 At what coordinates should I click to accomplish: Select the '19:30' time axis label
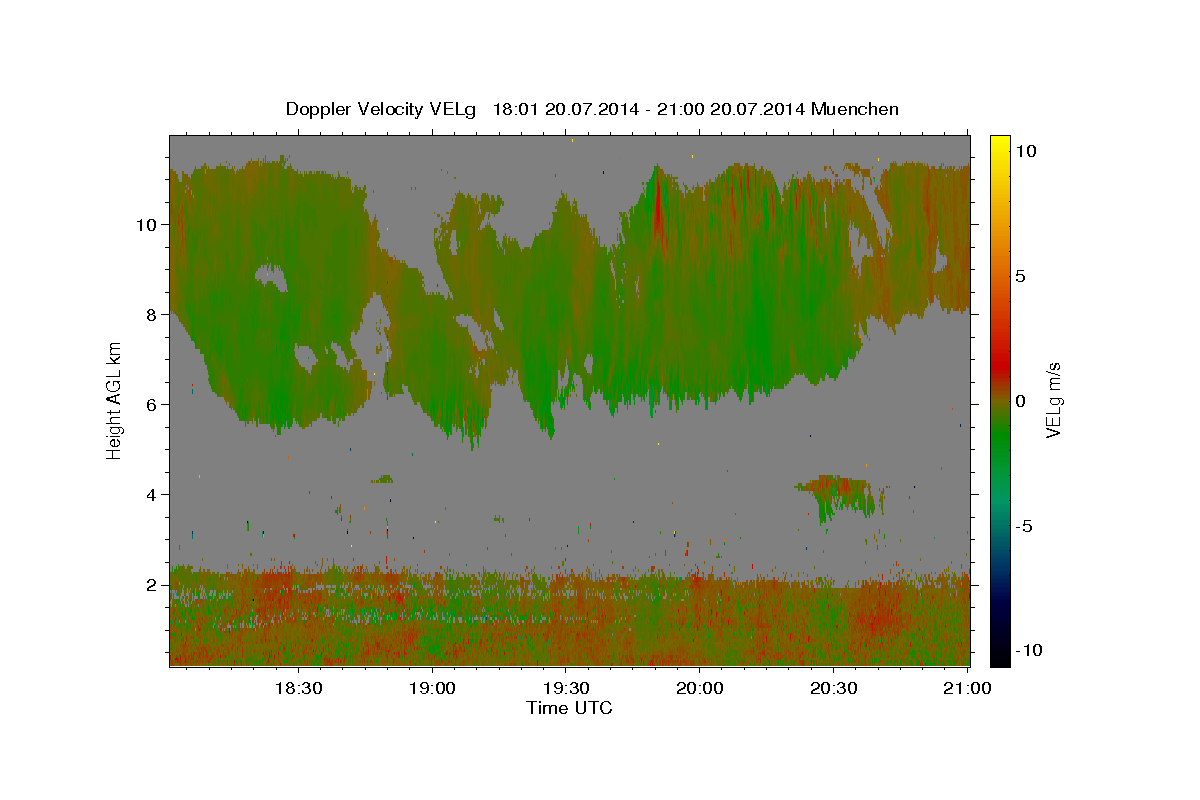[566, 688]
